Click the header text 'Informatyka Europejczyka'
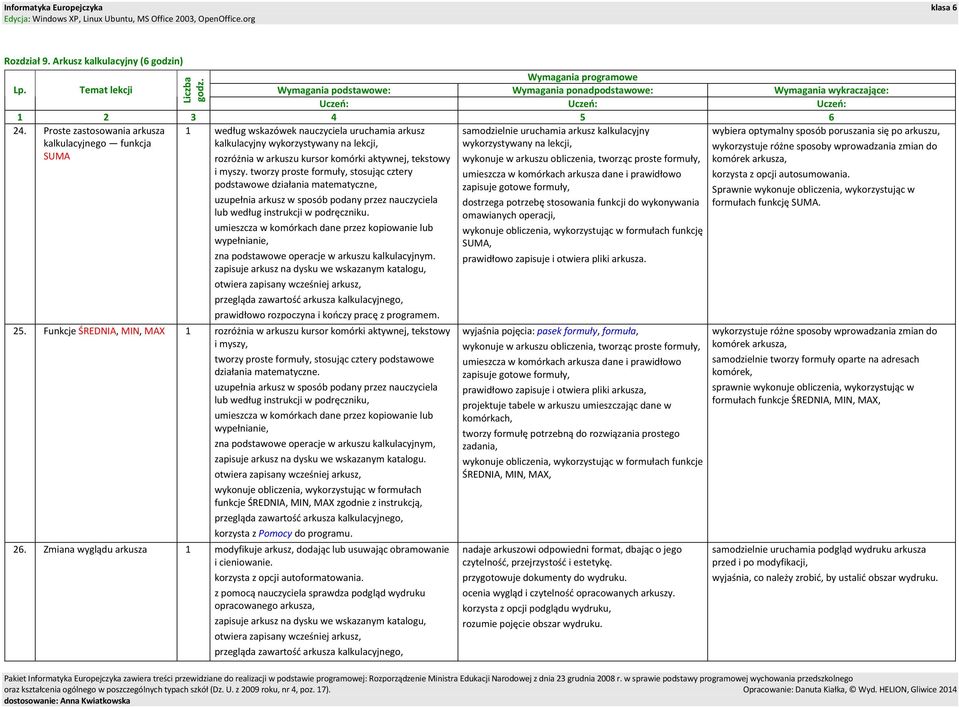The image size is (959, 708). [x=53, y=7]
